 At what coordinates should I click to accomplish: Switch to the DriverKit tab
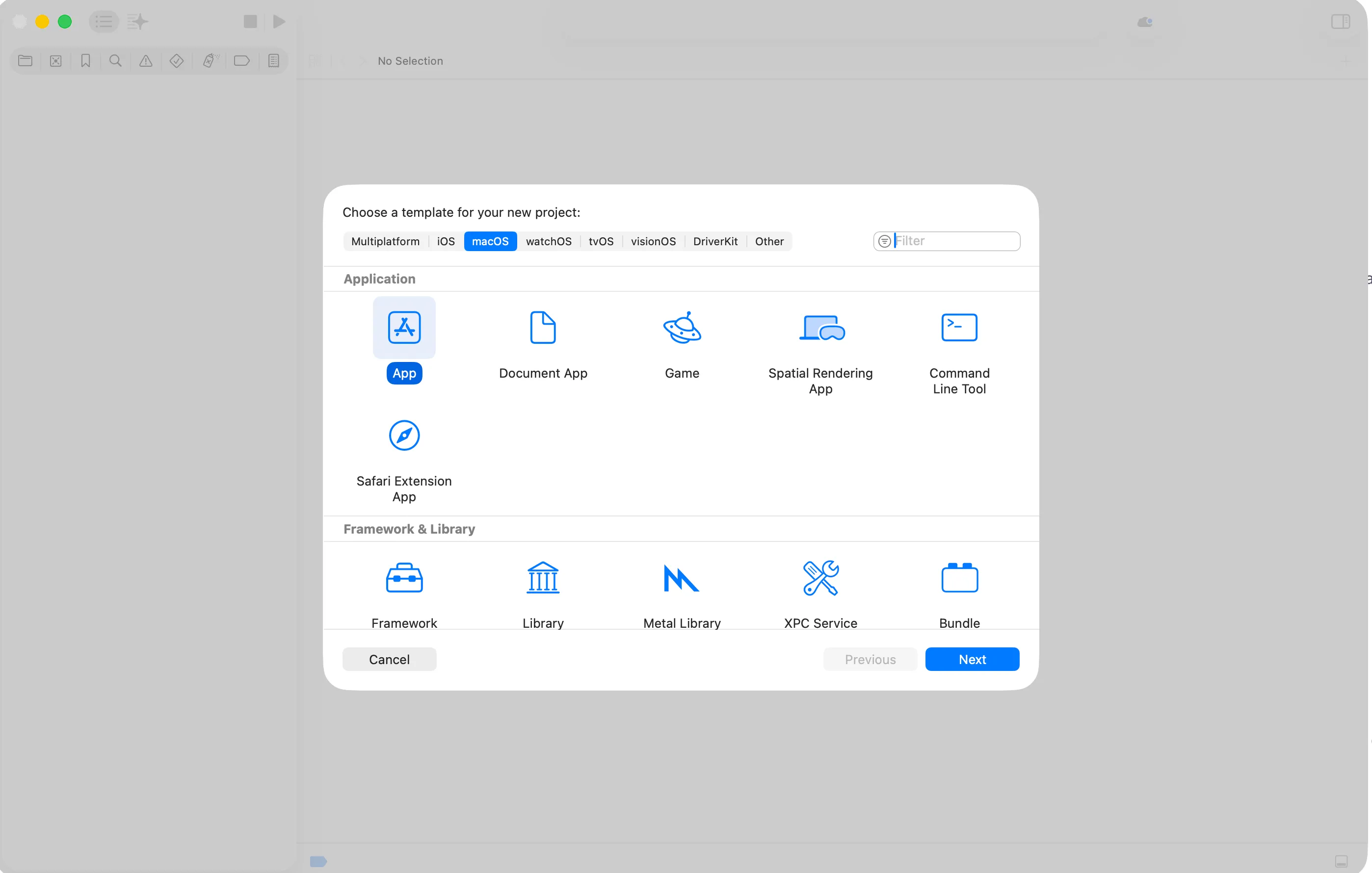click(x=715, y=241)
